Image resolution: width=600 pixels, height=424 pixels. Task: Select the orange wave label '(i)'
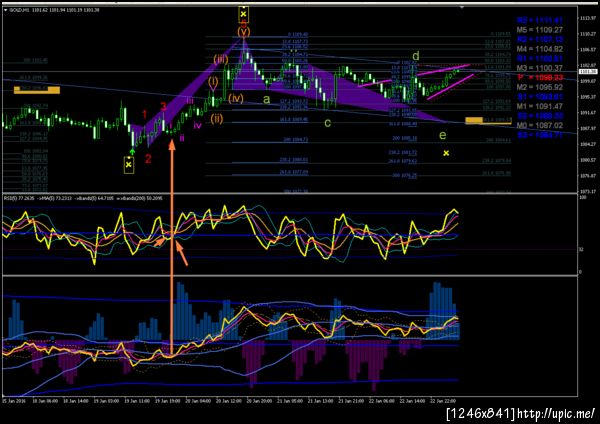214,82
